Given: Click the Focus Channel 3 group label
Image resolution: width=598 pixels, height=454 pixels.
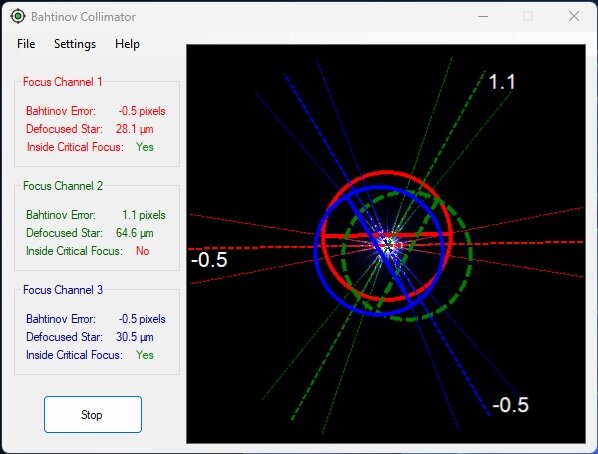Looking at the screenshot, I should click(x=63, y=290).
